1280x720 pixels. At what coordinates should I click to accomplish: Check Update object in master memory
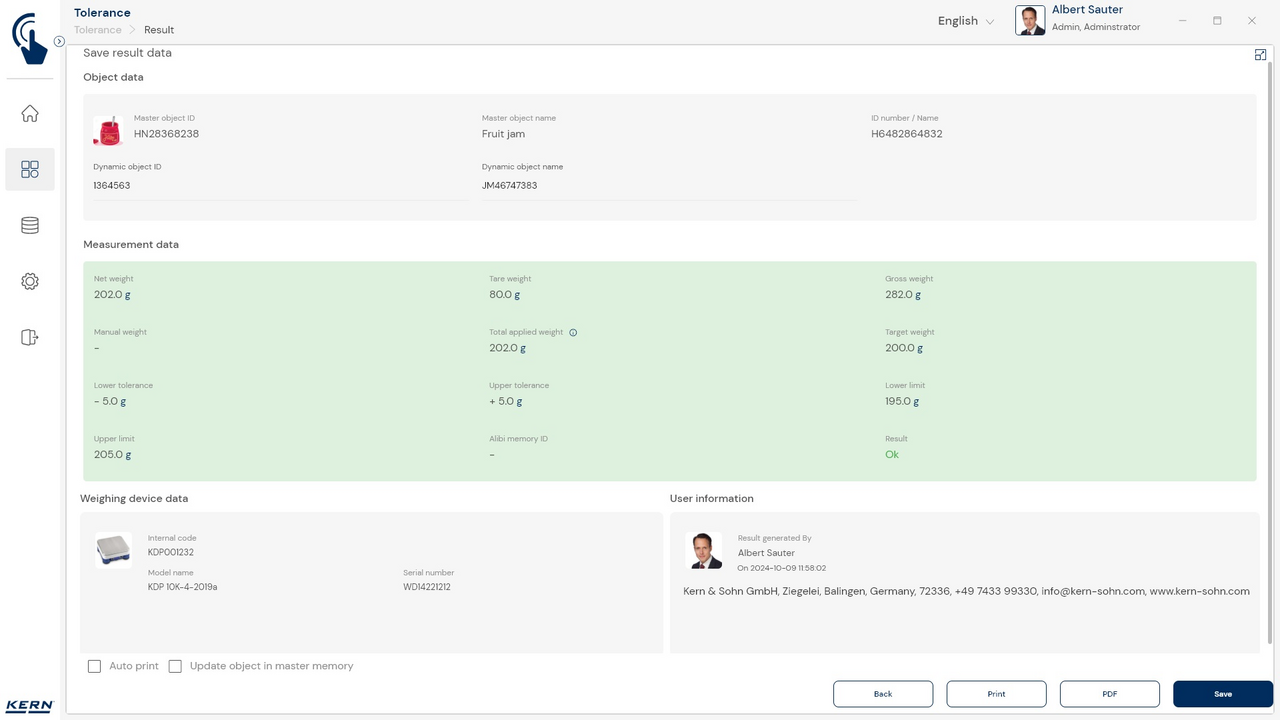(x=175, y=666)
